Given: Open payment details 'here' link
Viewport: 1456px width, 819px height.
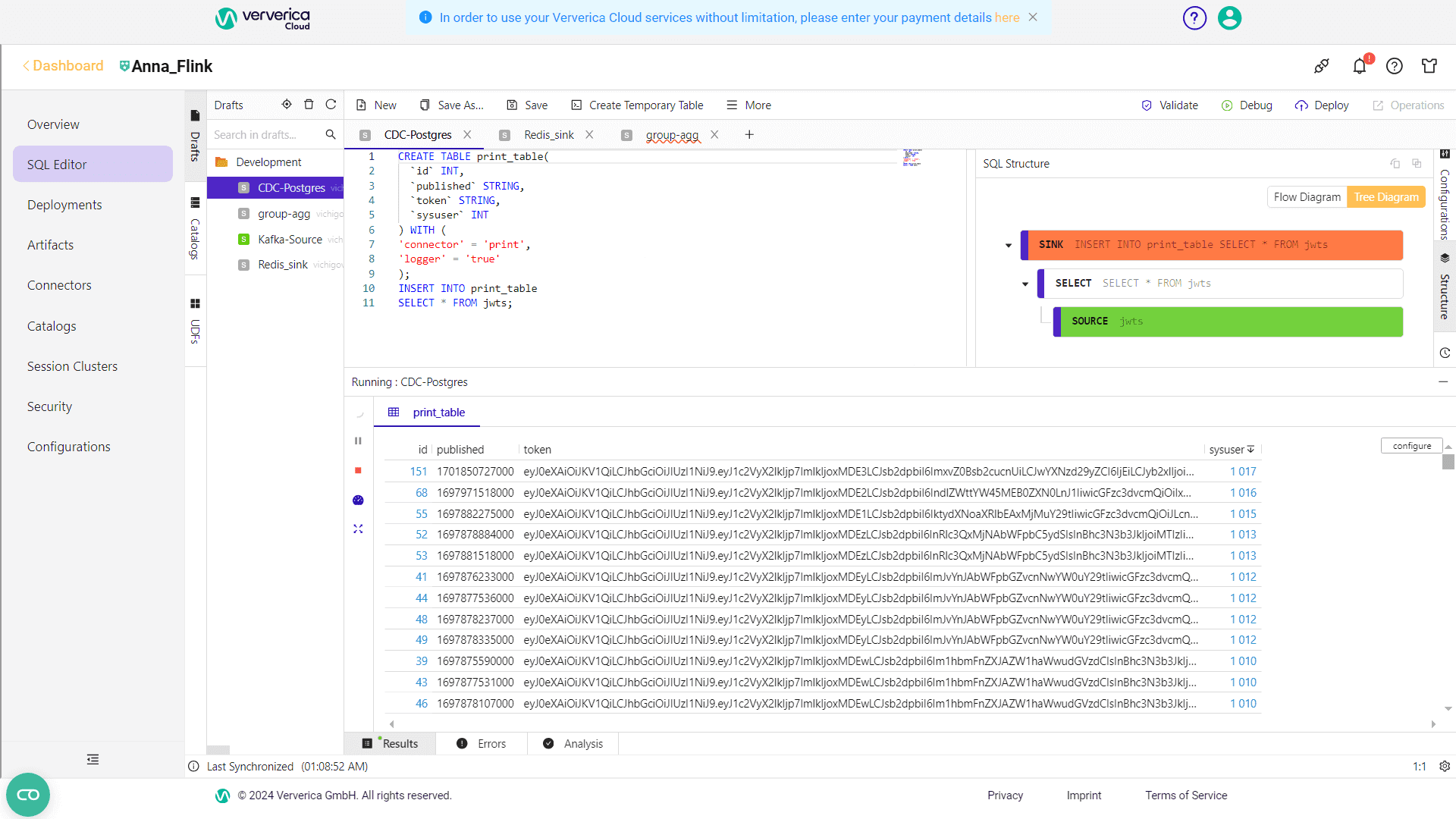Looking at the screenshot, I should [x=1007, y=17].
